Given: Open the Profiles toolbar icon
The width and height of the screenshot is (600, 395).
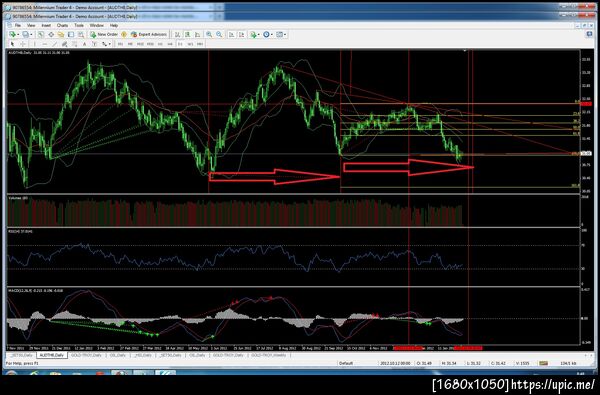Looking at the screenshot, I should tap(25, 34).
